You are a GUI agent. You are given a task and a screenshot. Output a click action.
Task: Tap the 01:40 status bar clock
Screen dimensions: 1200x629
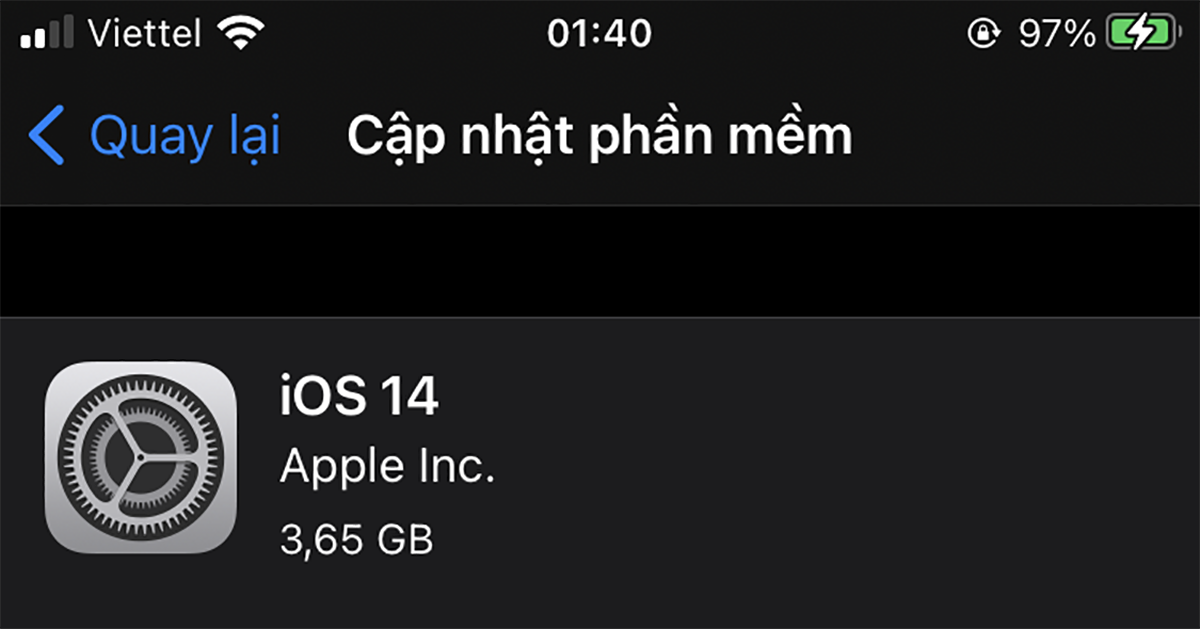[600, 35]
